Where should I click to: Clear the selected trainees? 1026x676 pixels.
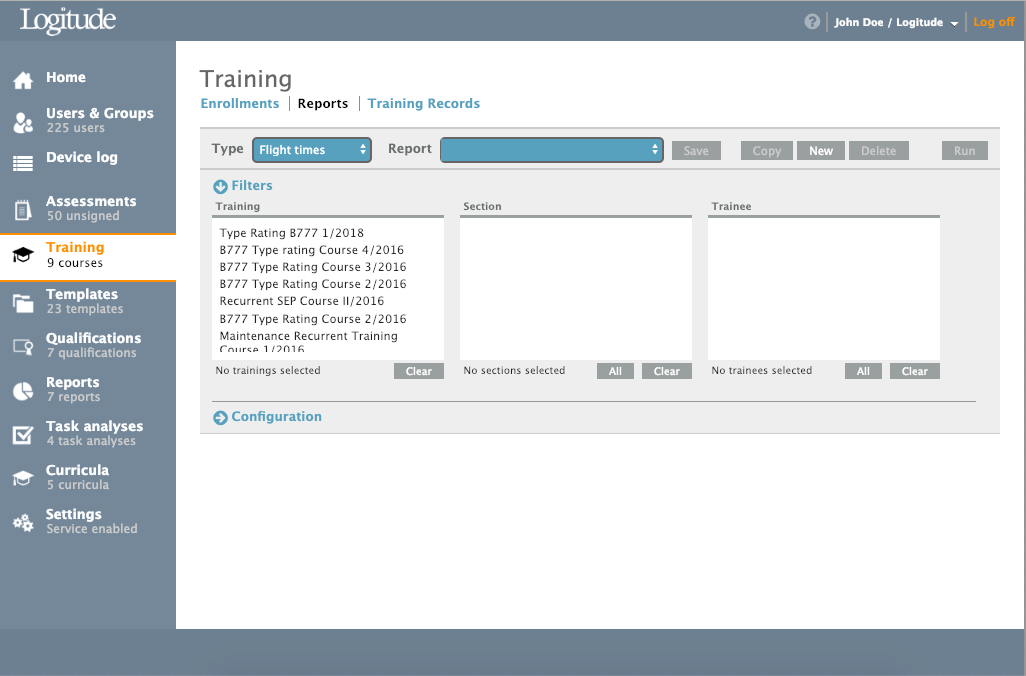coord(915,371)
